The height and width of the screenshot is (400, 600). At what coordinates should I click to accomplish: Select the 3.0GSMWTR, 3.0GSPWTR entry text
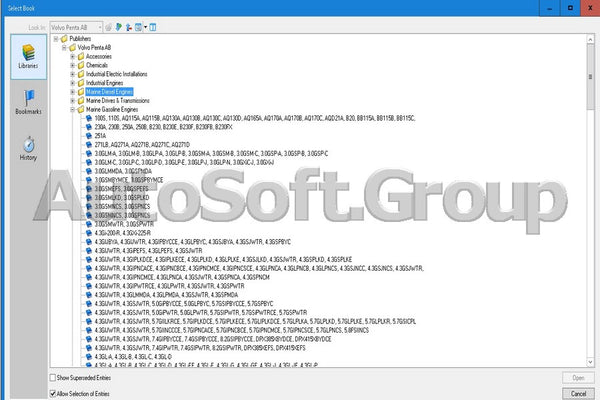(x=124, y=224)
